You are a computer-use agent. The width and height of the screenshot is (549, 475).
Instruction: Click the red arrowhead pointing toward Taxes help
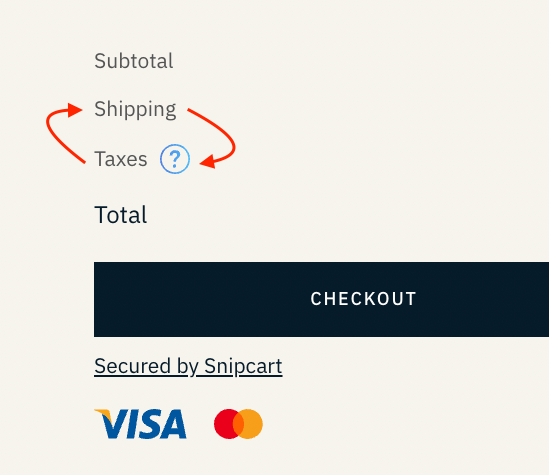click(x=208, y=162)
